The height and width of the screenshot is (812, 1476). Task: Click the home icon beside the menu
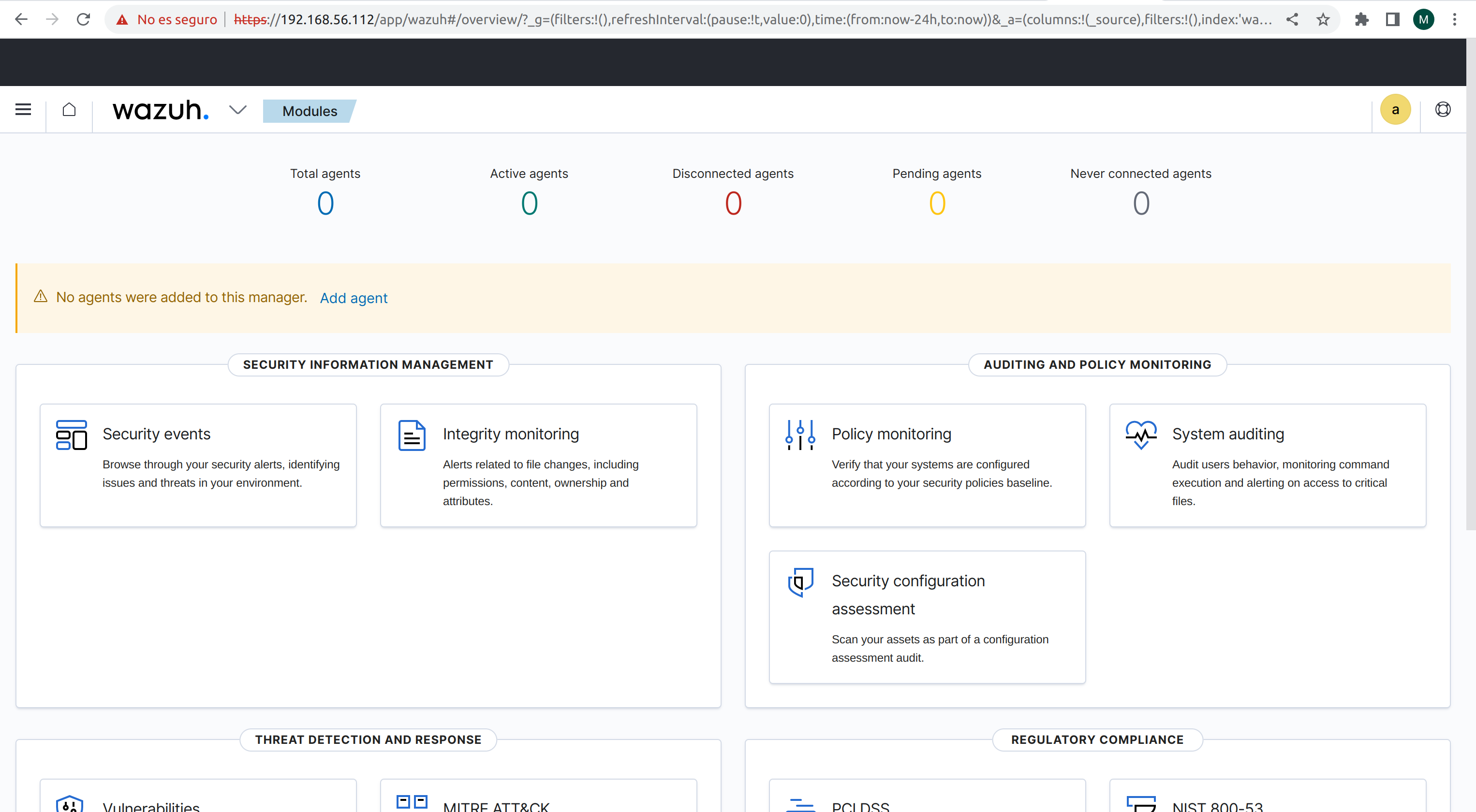pos(69,109)
